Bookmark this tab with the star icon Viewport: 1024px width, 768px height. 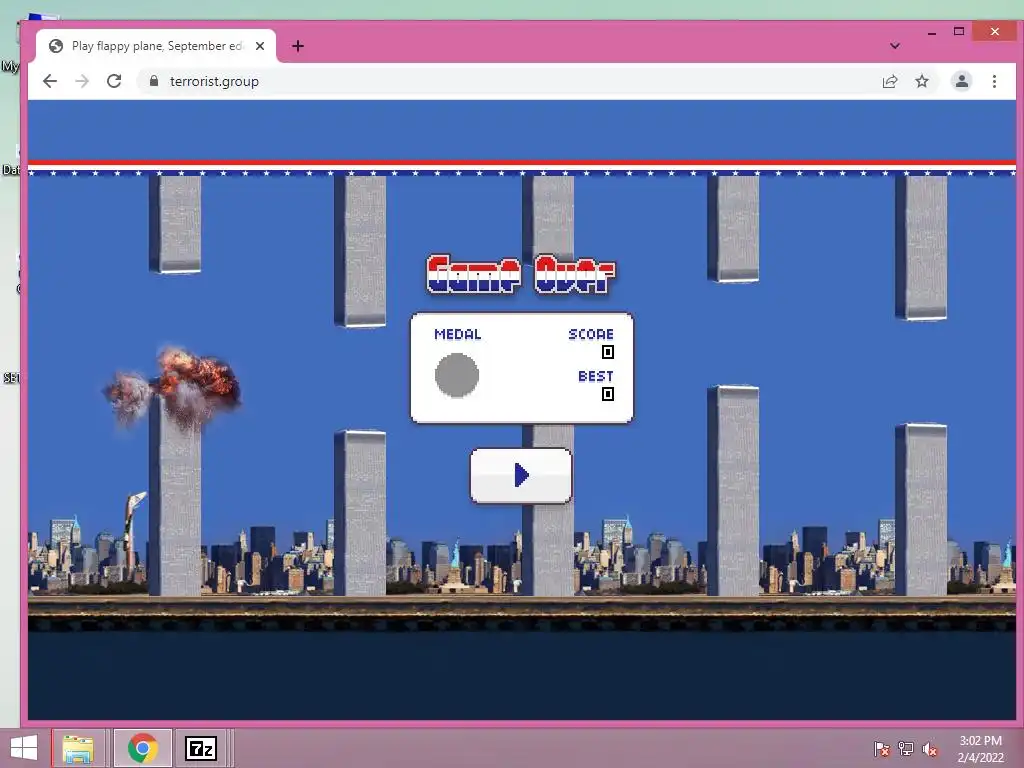point(921,81)
